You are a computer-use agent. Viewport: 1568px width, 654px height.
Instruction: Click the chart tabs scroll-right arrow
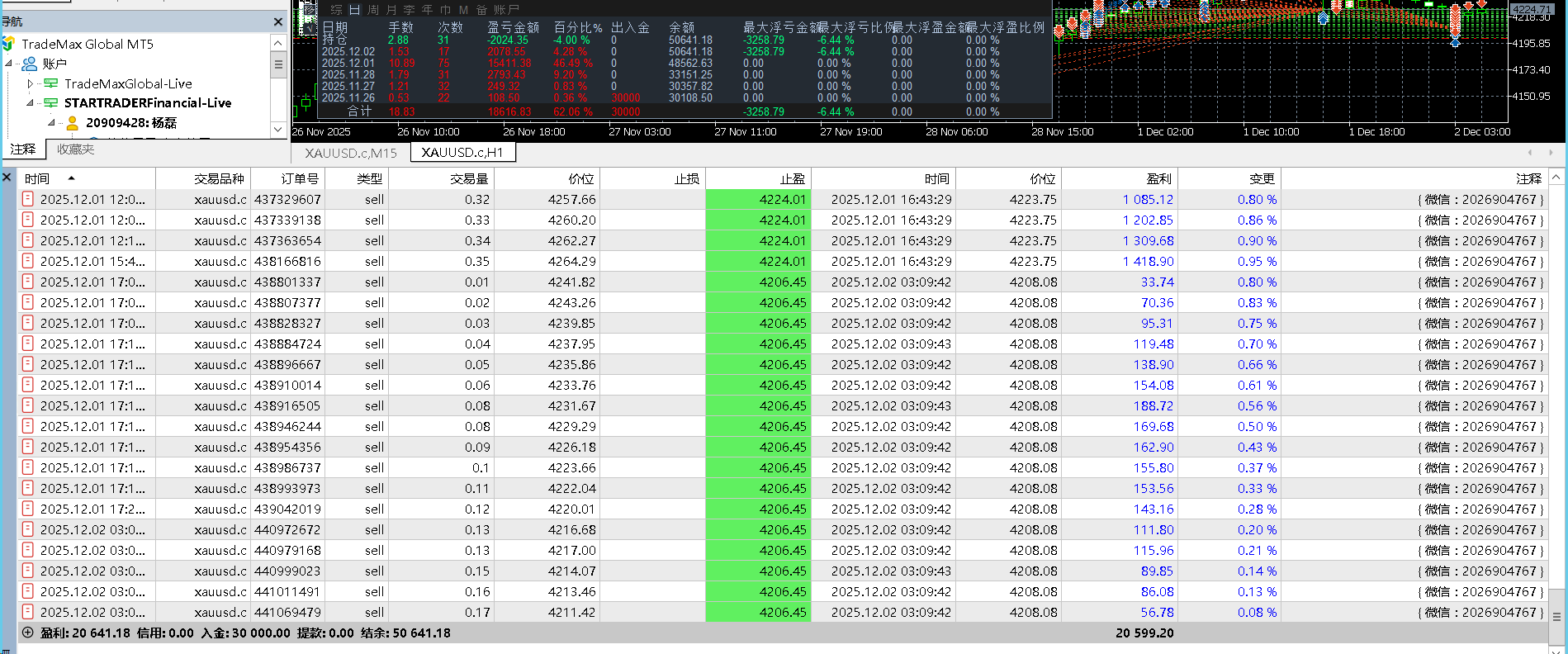1551,153
